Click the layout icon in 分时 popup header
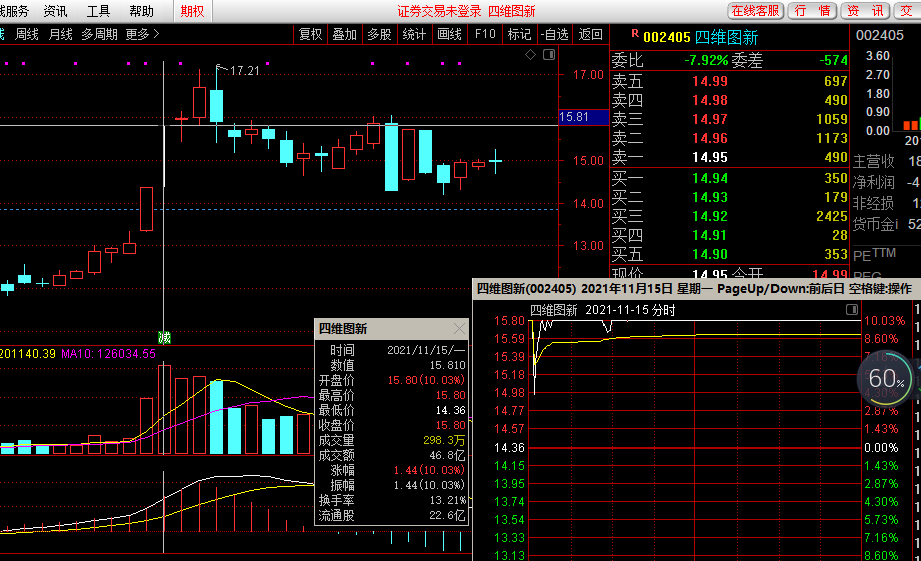The width and height of the screenshot is (921, 561). pyautogui.click(x=852, y=310)
